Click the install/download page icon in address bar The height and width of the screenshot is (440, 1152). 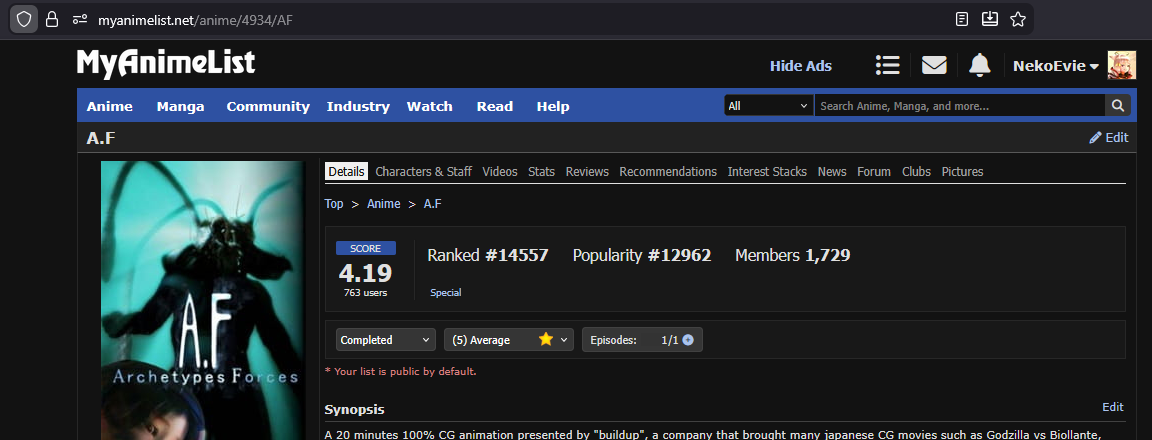990,19
